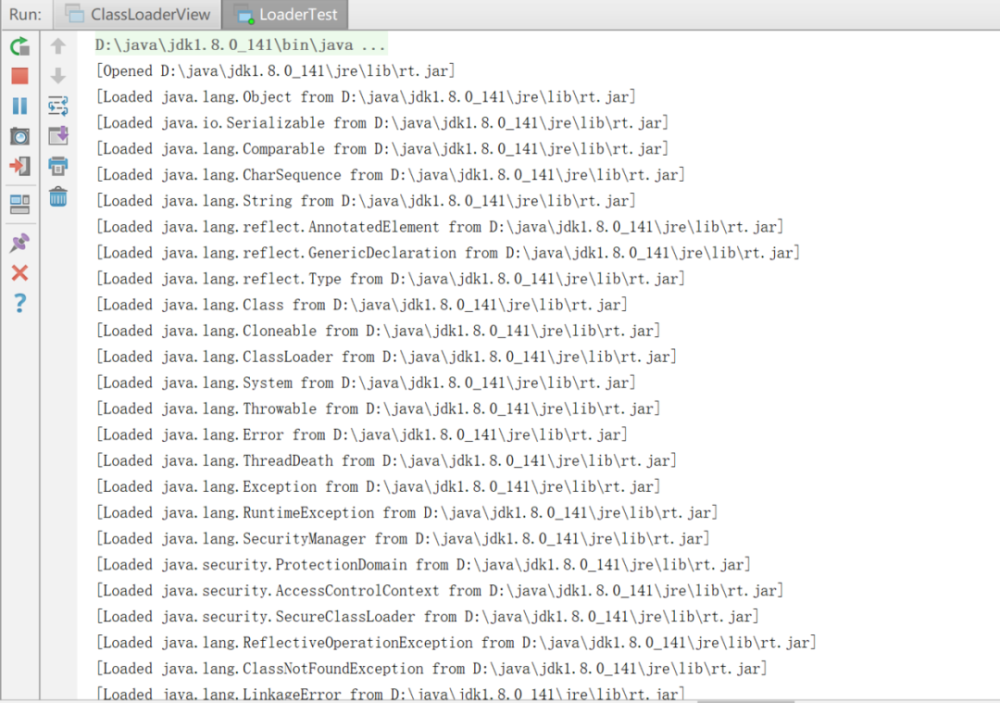The image size is (1000, 703).
Task: Expand the folded java command line
Action: [x=240, y=45]
